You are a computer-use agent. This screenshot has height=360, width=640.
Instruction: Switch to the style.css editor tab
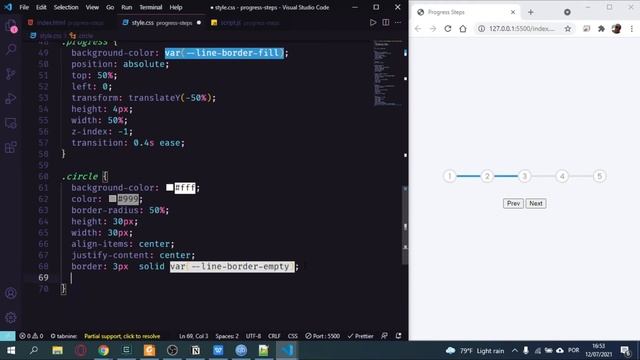point(161,23)
